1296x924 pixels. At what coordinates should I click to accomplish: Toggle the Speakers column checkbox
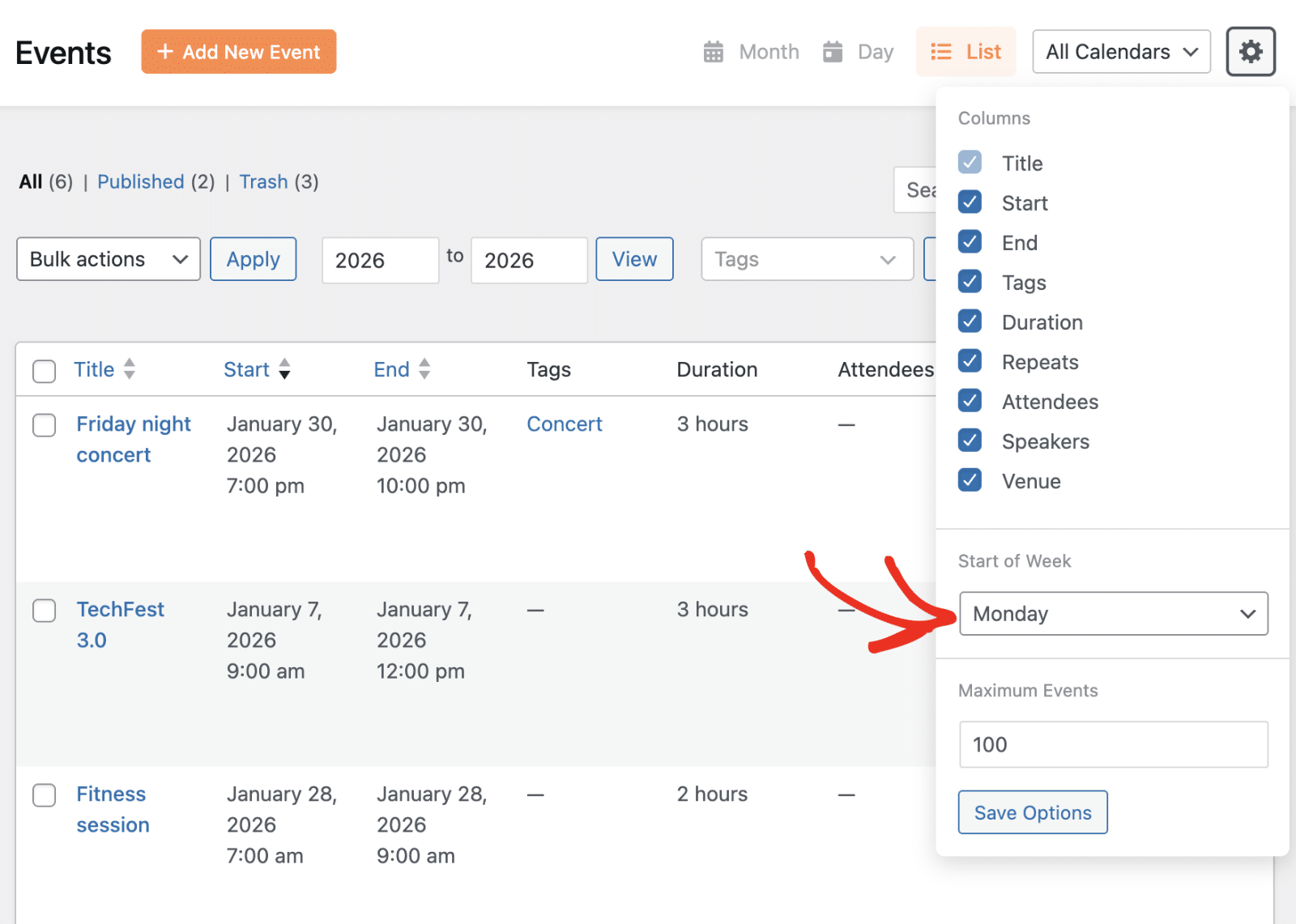pyautogui.click(x=970, y=441)
